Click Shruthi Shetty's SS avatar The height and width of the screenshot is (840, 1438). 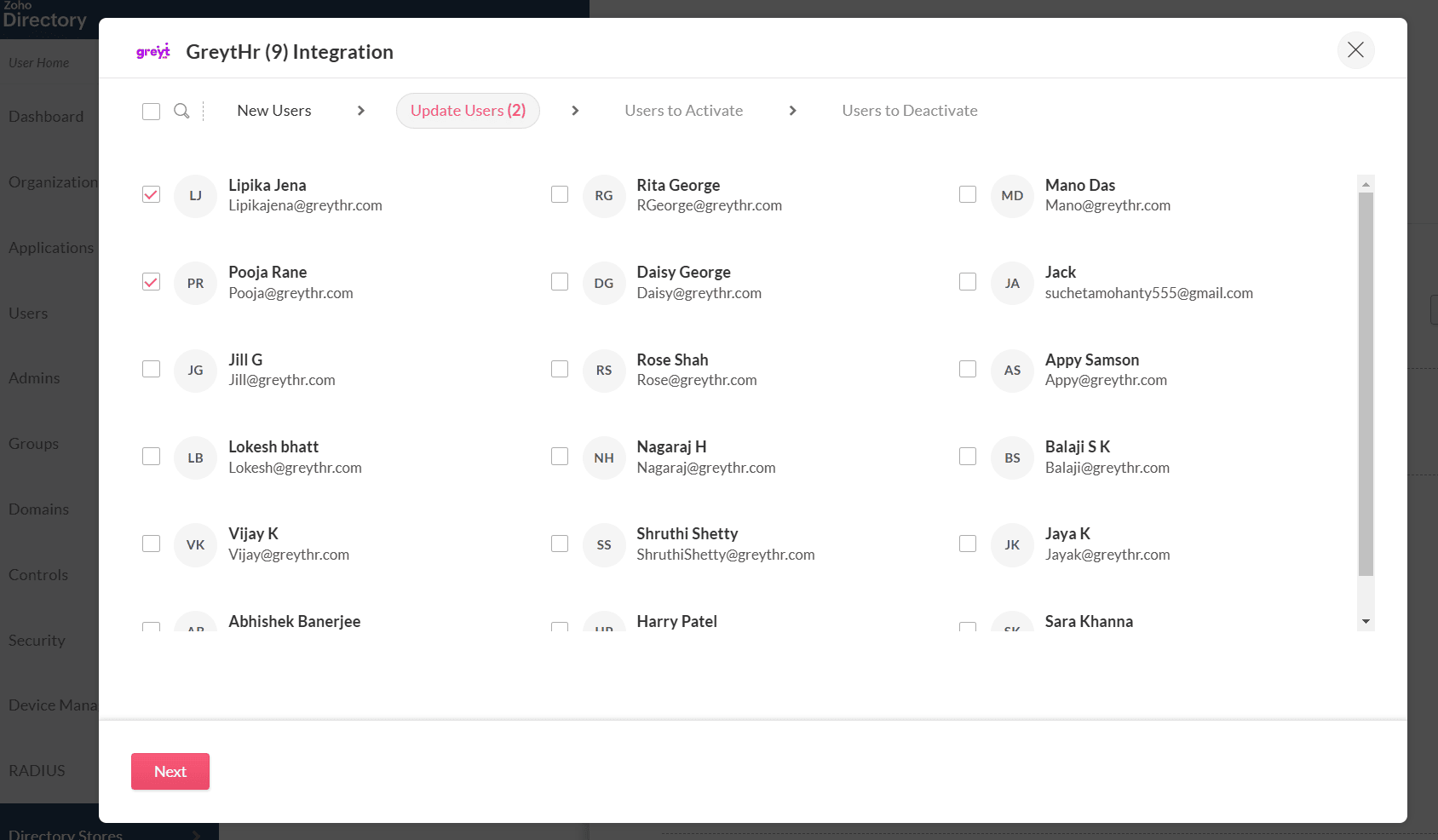click(604, 545)
